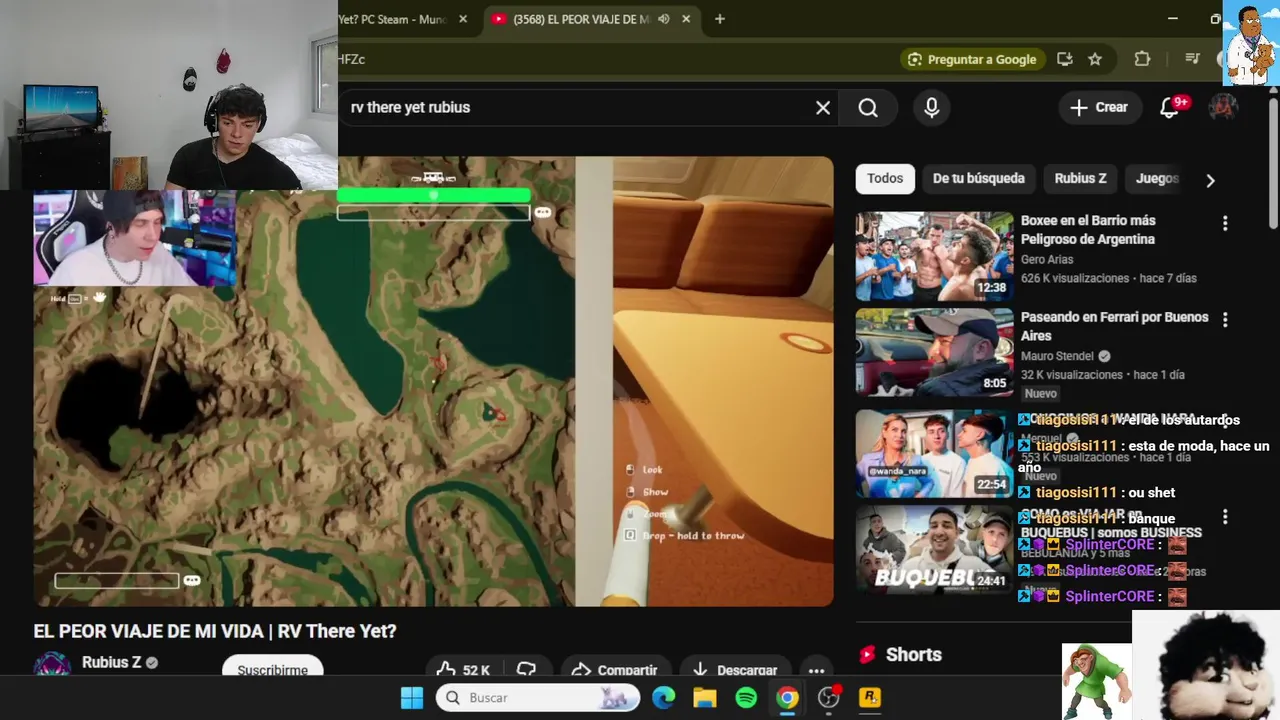Select the Rubius Z filter chip
Viewport: 1280px width, 720px height.
(x=1081, y=179)
